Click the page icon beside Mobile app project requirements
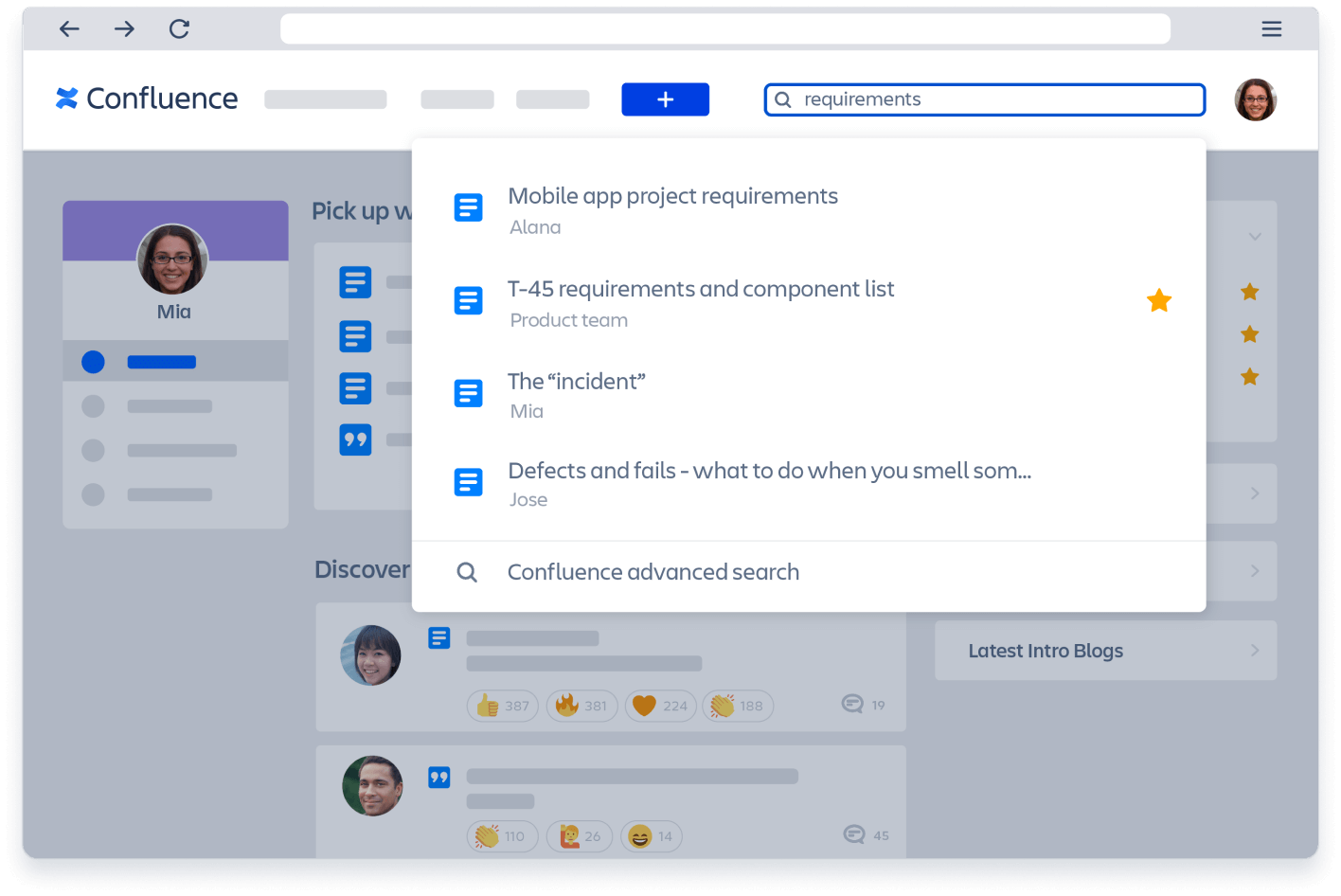This screenshot has height=896, width=1341. [x=468, y=207]
